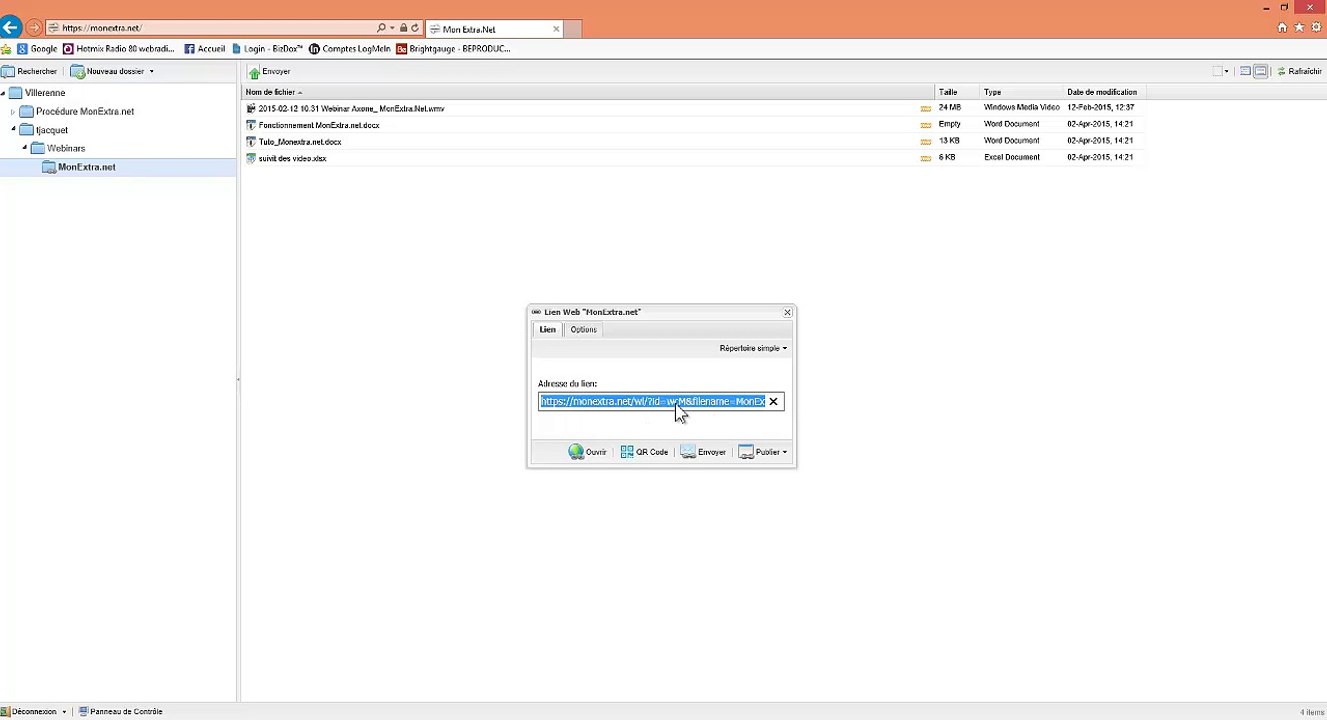Click Envoyer in the Lien Web dialog

pyautogui.click(x=703, y=452)
